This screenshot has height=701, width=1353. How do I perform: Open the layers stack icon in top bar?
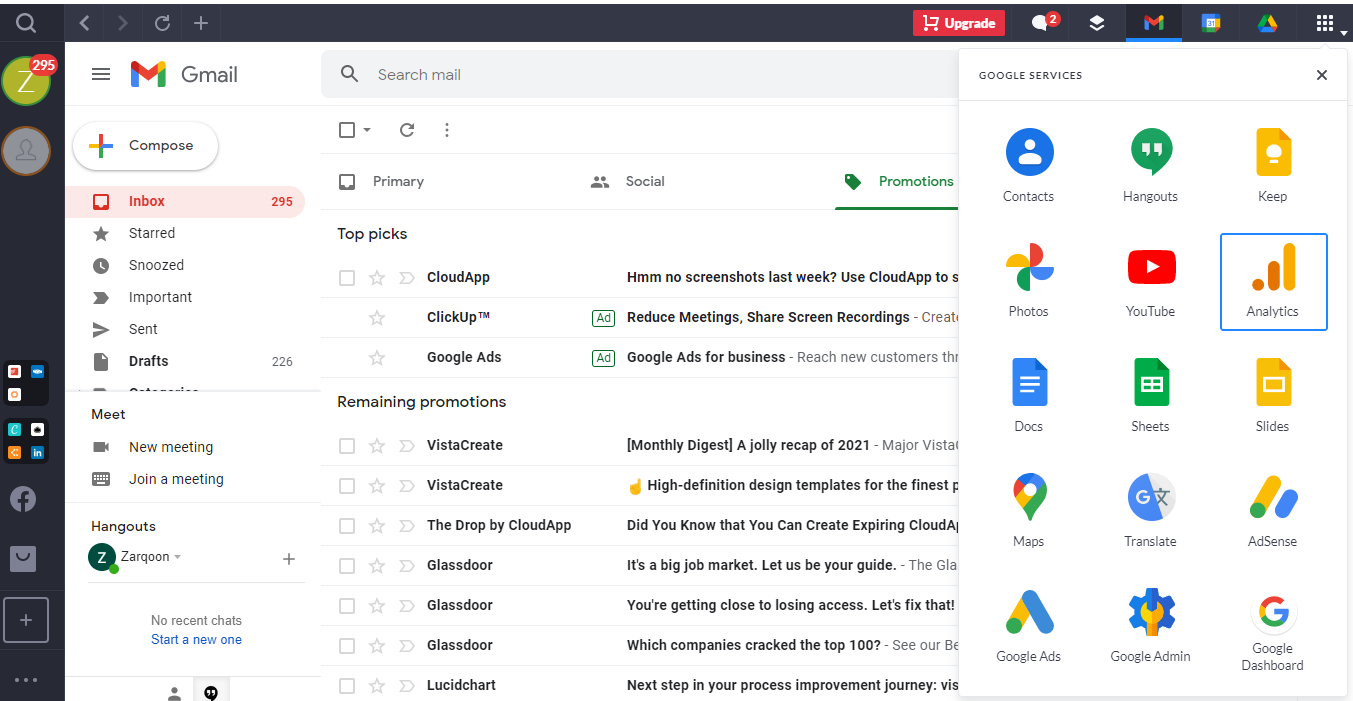[1097, 23]
